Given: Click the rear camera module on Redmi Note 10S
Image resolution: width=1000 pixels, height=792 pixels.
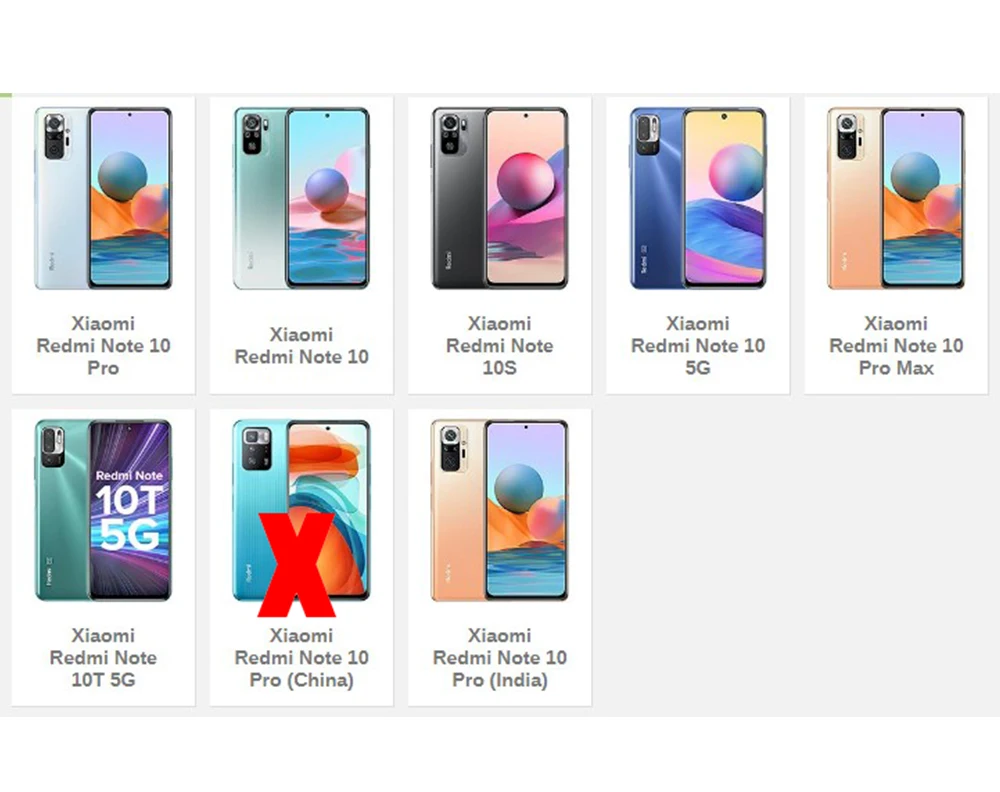Looking at the screenshot, I should pyautogui.click(x=451, y=135).
